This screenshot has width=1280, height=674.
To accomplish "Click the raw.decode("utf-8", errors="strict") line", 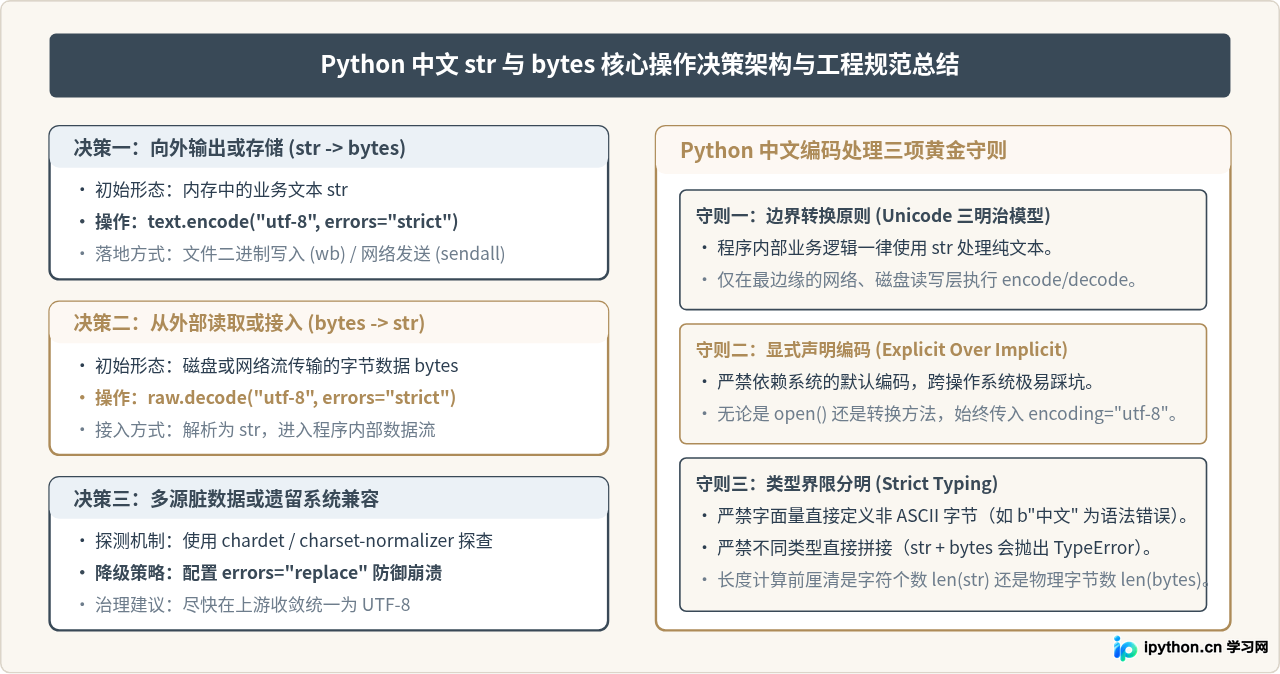I will click(275, 397).
